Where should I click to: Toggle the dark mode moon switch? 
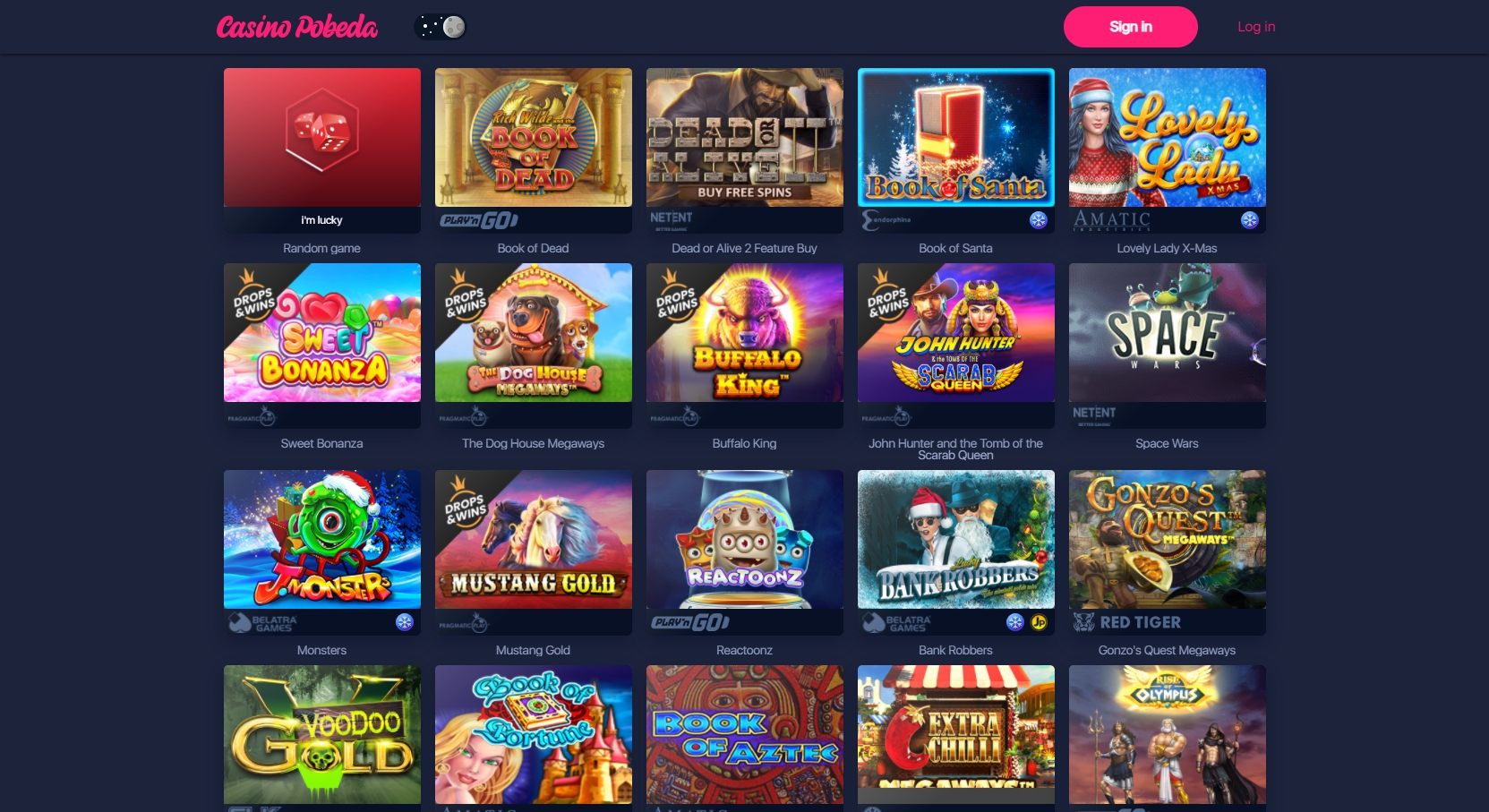coord(441,27)
